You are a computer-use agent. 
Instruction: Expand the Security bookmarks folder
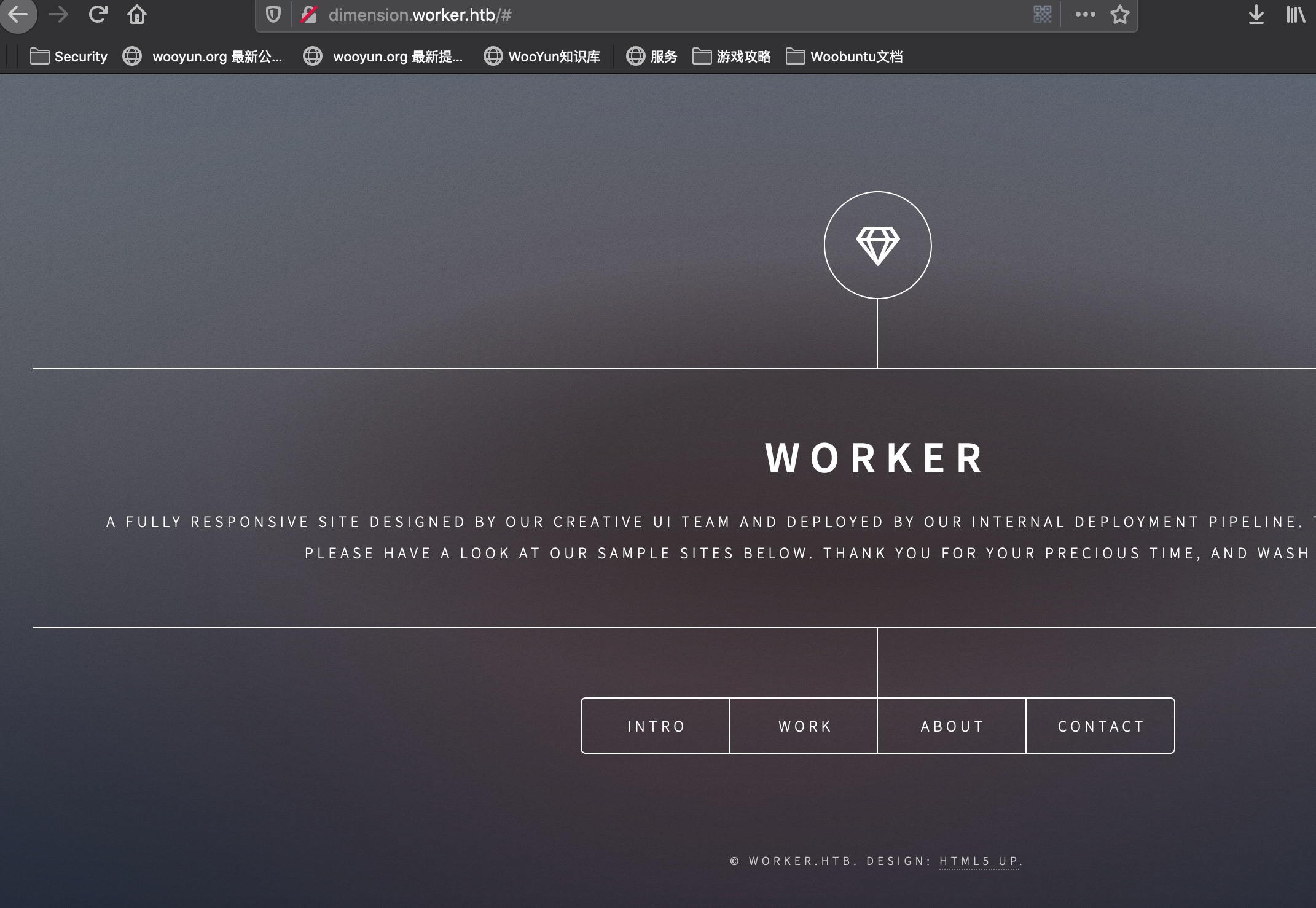point(69,57)
